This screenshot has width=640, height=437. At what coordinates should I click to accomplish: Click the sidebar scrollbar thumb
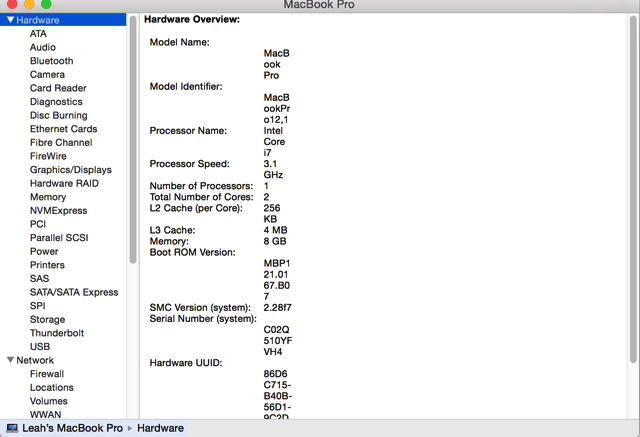[133, 140]
